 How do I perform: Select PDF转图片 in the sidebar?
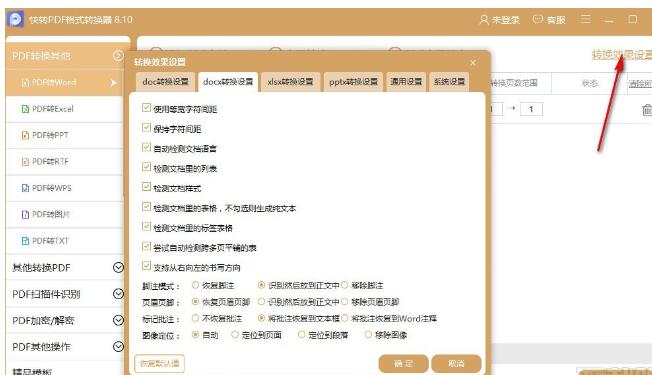65,215
